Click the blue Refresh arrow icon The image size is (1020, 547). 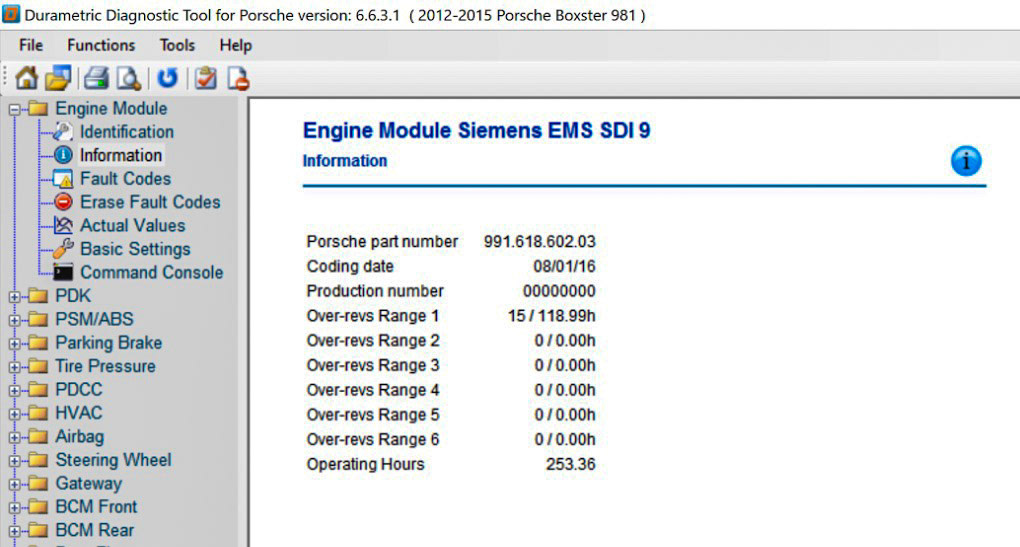click(x=167, y=78)
